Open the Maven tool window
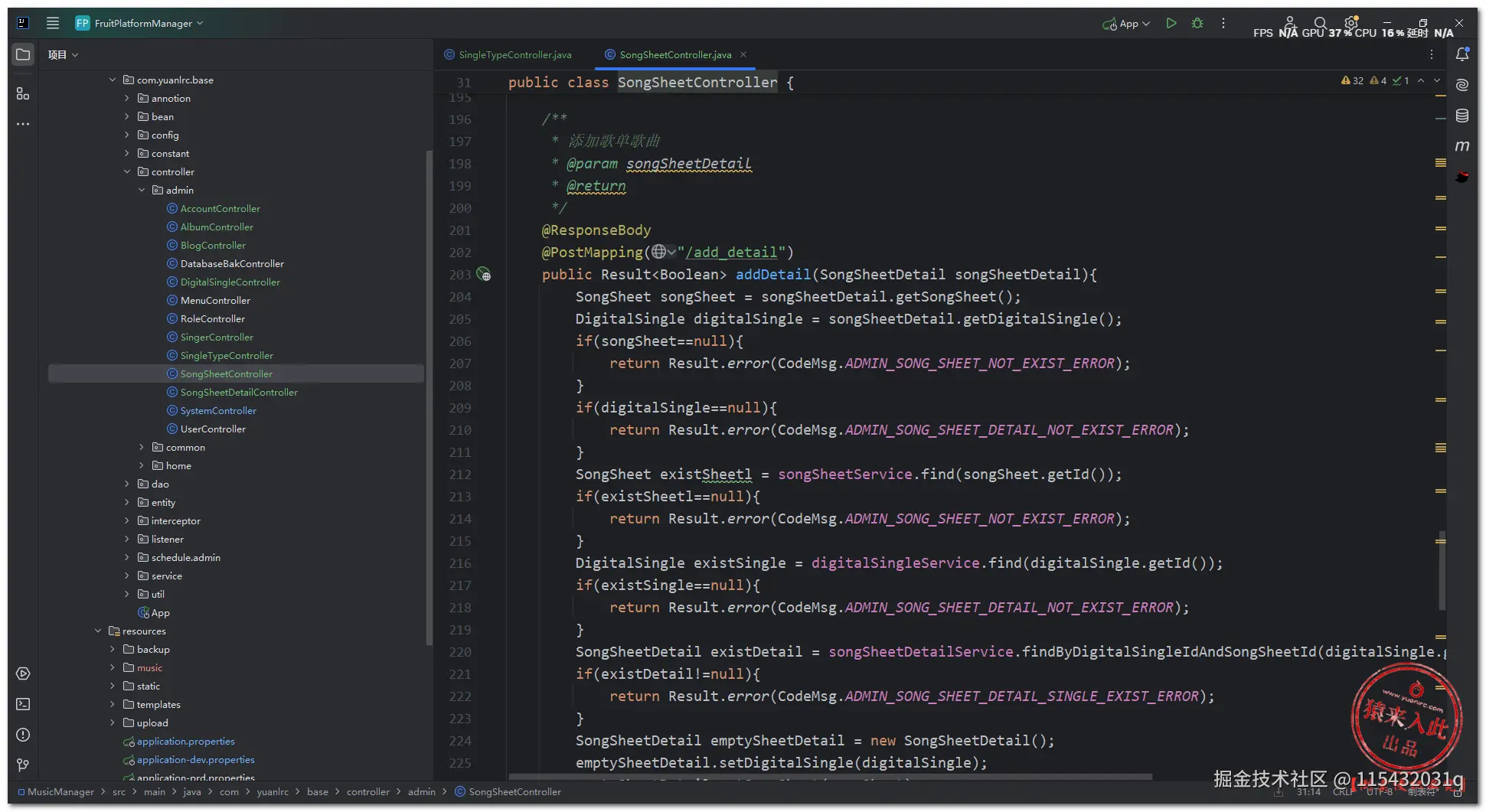The height and width of the screenshot is (812, 1486). [1462, 145]
